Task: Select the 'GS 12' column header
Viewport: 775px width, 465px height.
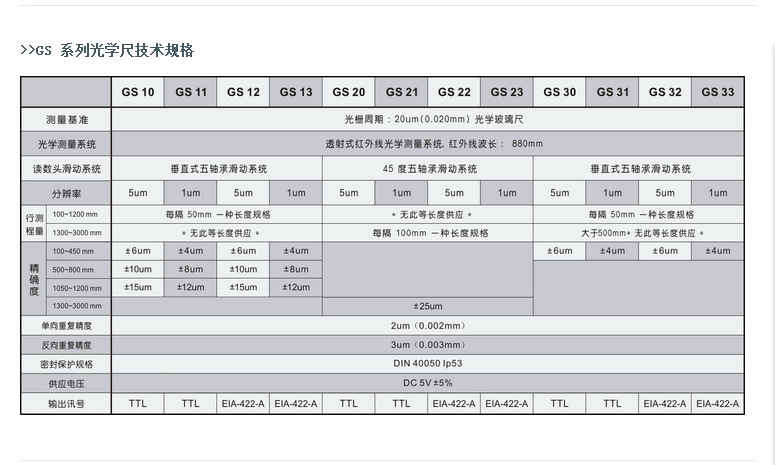Action: coord(243,92)
